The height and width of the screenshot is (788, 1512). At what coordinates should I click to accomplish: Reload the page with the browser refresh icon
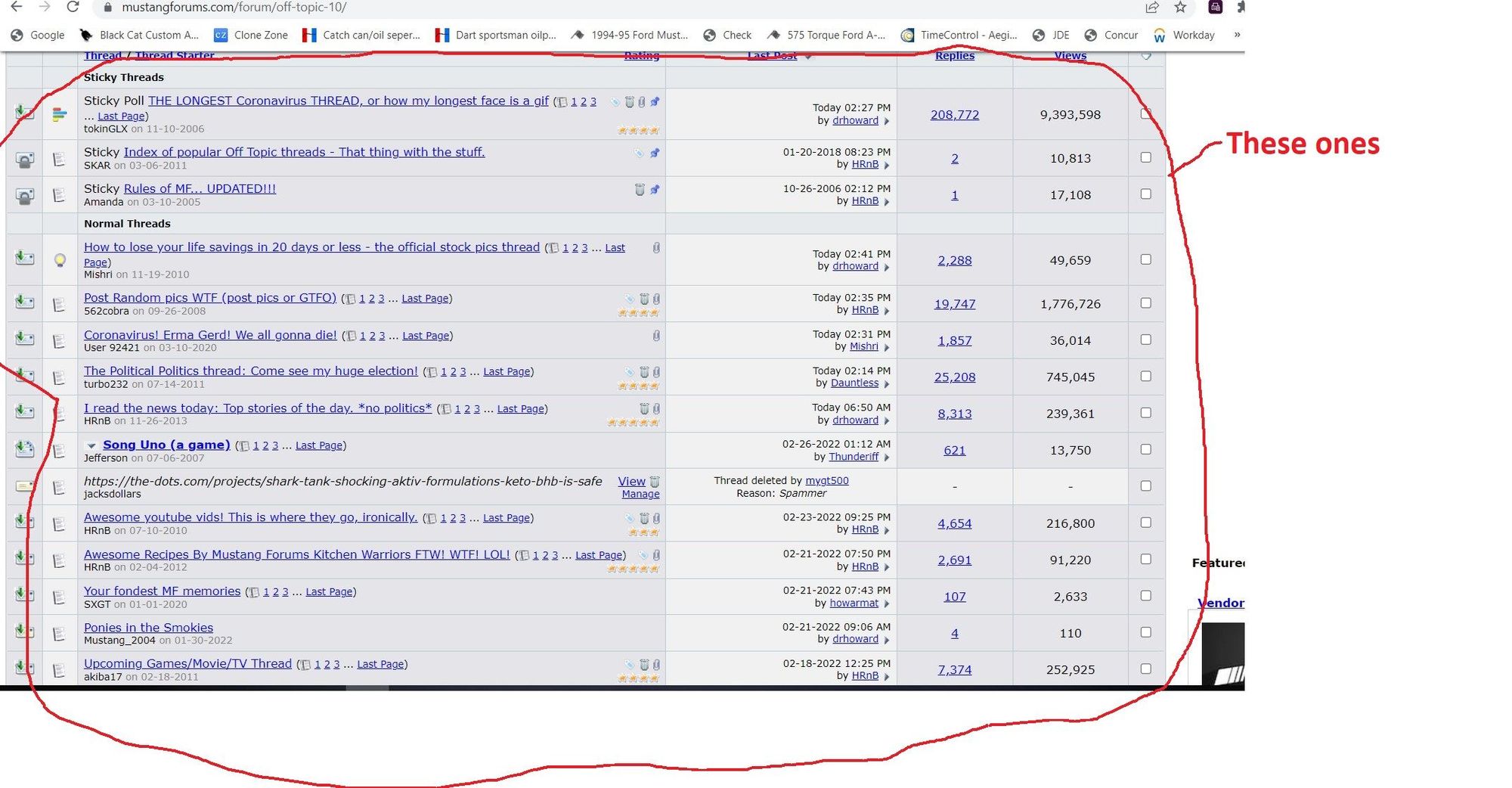pyautogui.click(x=73, y=8)
